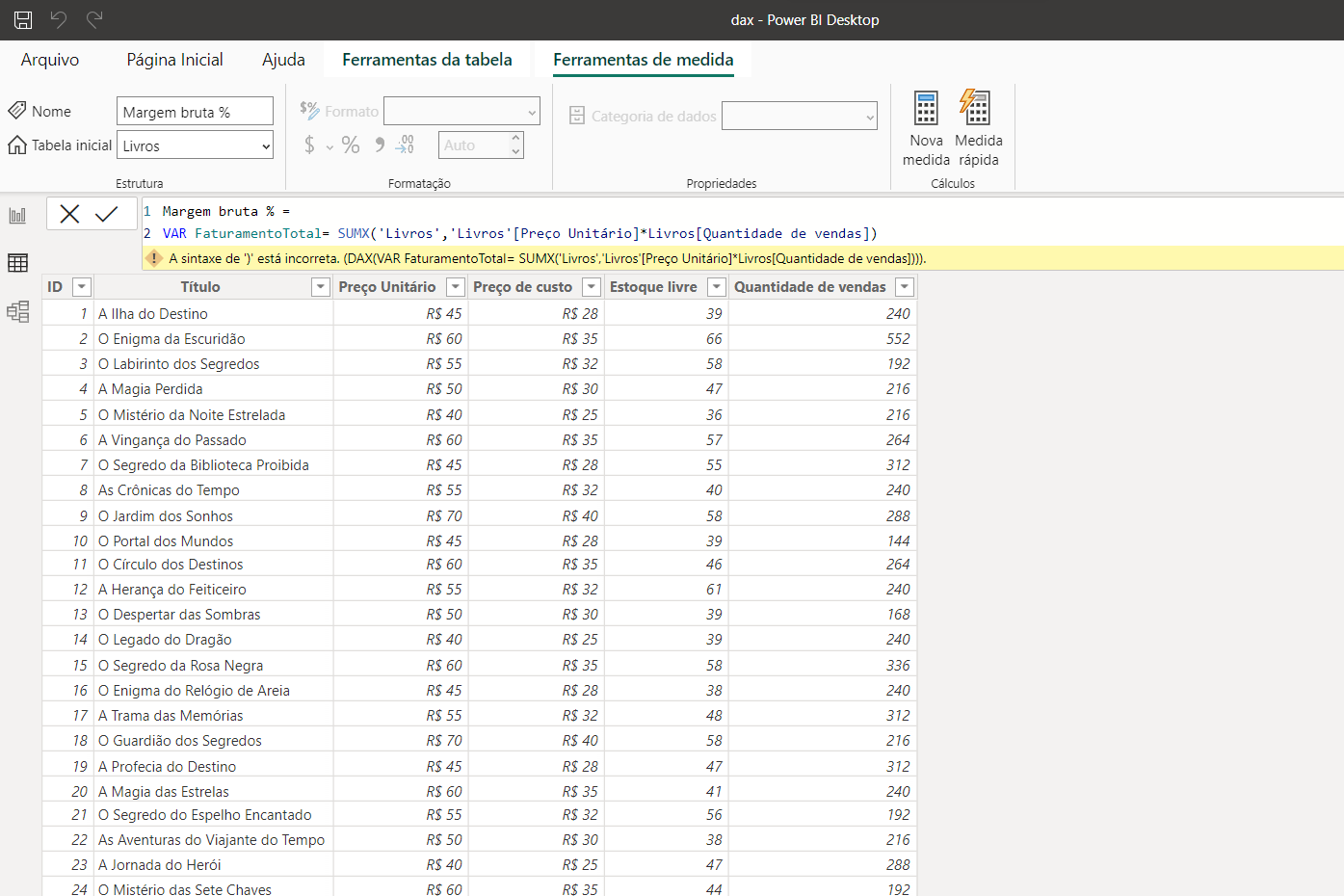The image size is (1344, 896).
Task: Open the Data table view sidebar icon
Action: pos(17,262)
